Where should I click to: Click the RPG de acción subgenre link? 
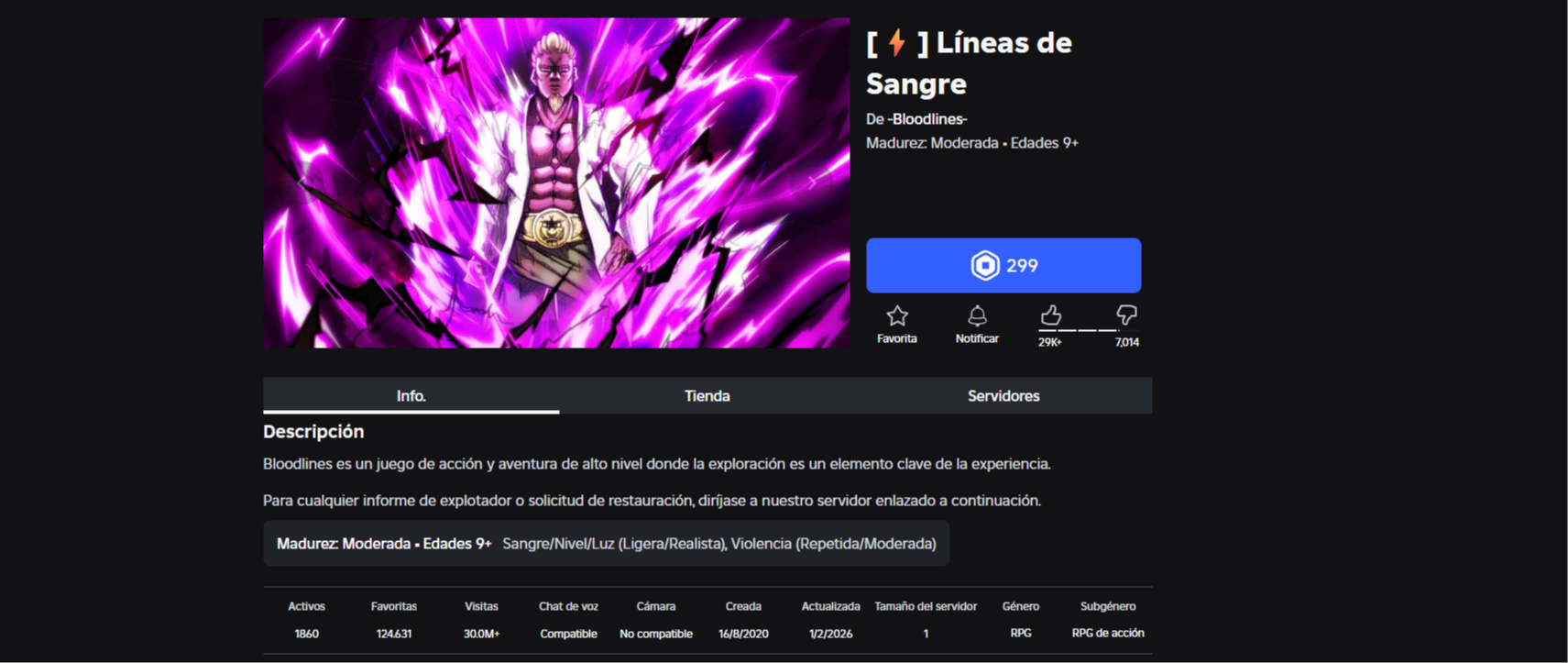1107,633
